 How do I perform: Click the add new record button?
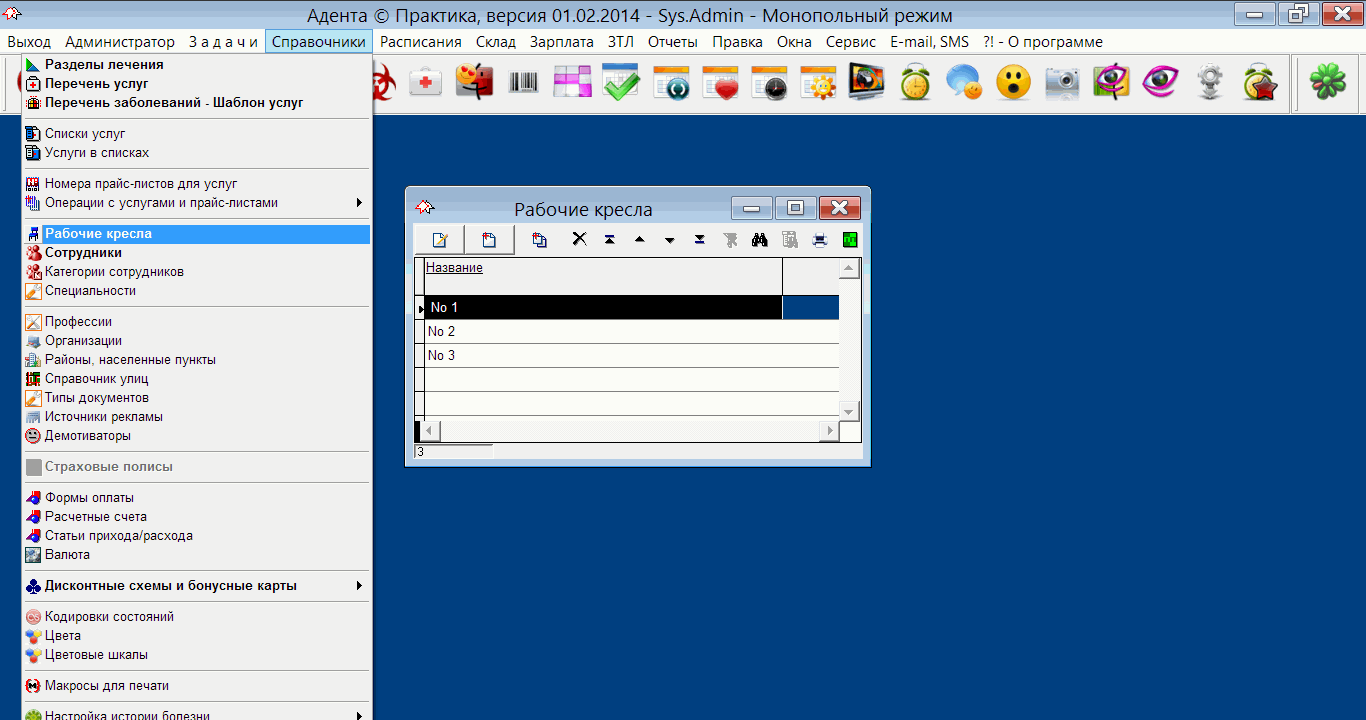[489, 240]
